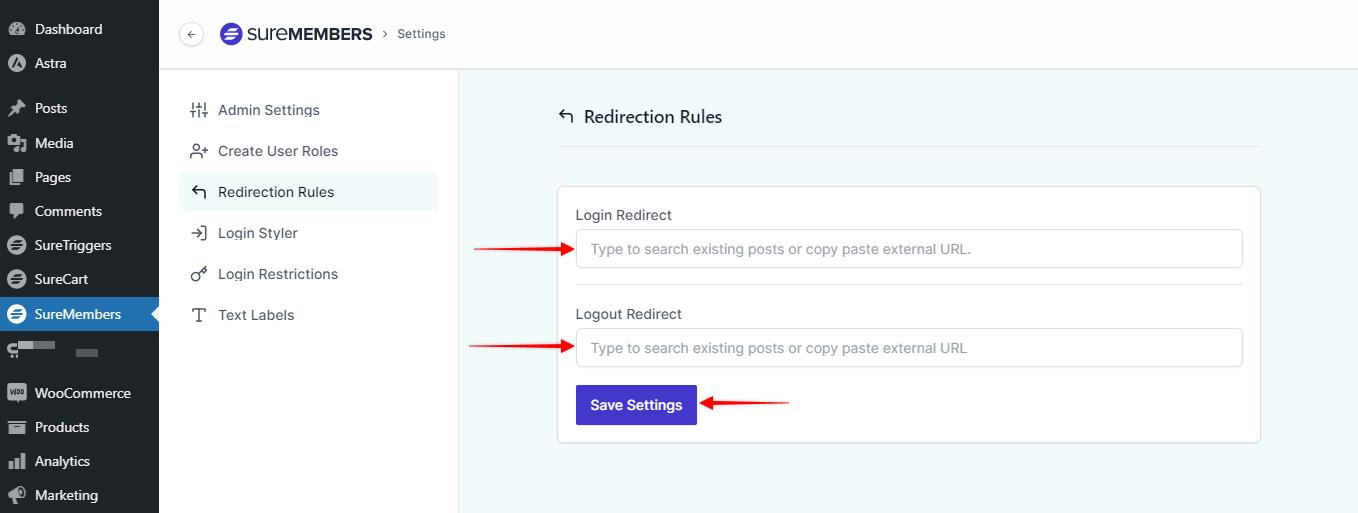Click the Text Labels T icon
Viewport: 1358px width, 513px height.
click(199, 315)
